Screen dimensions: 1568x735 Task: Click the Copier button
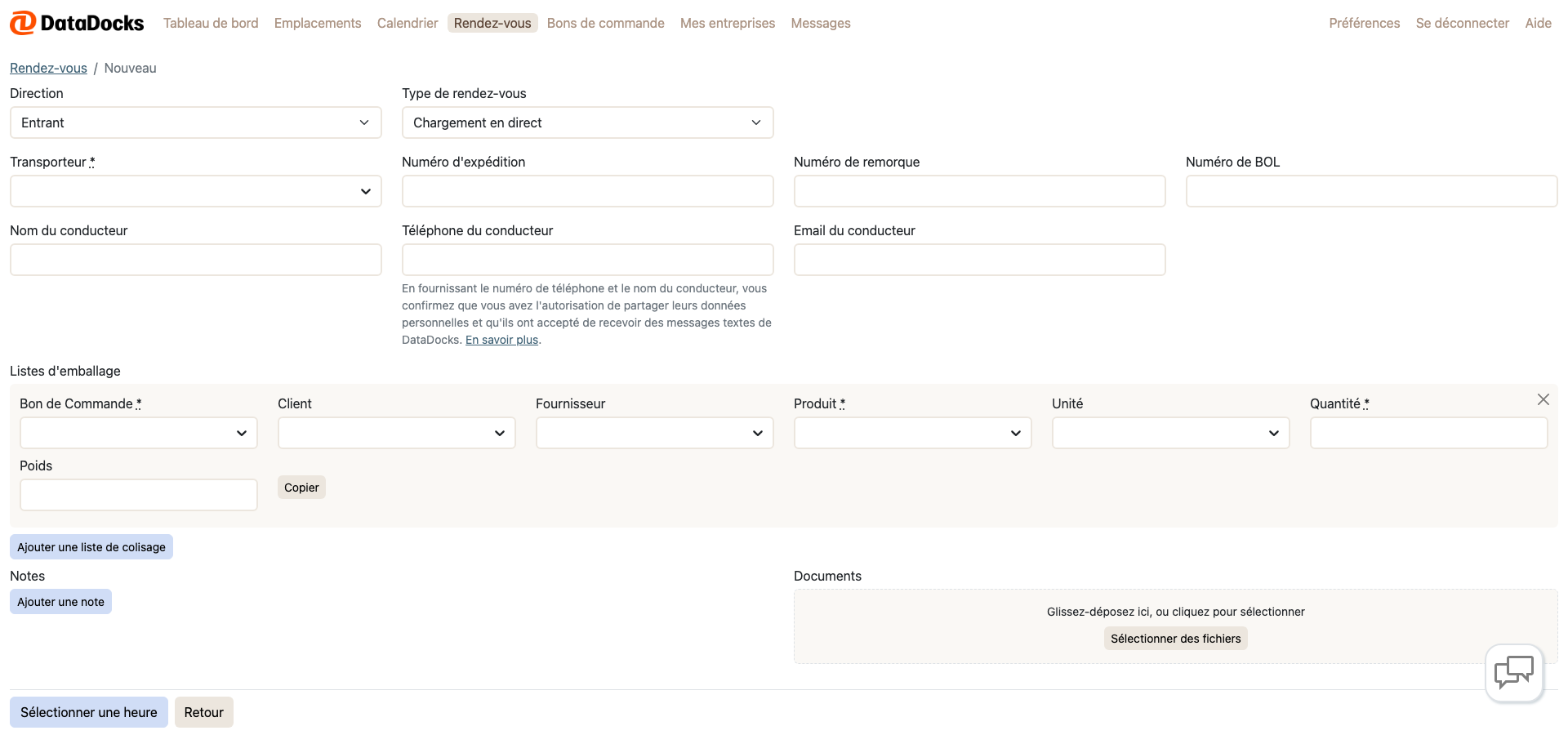(x=301, y=488)
